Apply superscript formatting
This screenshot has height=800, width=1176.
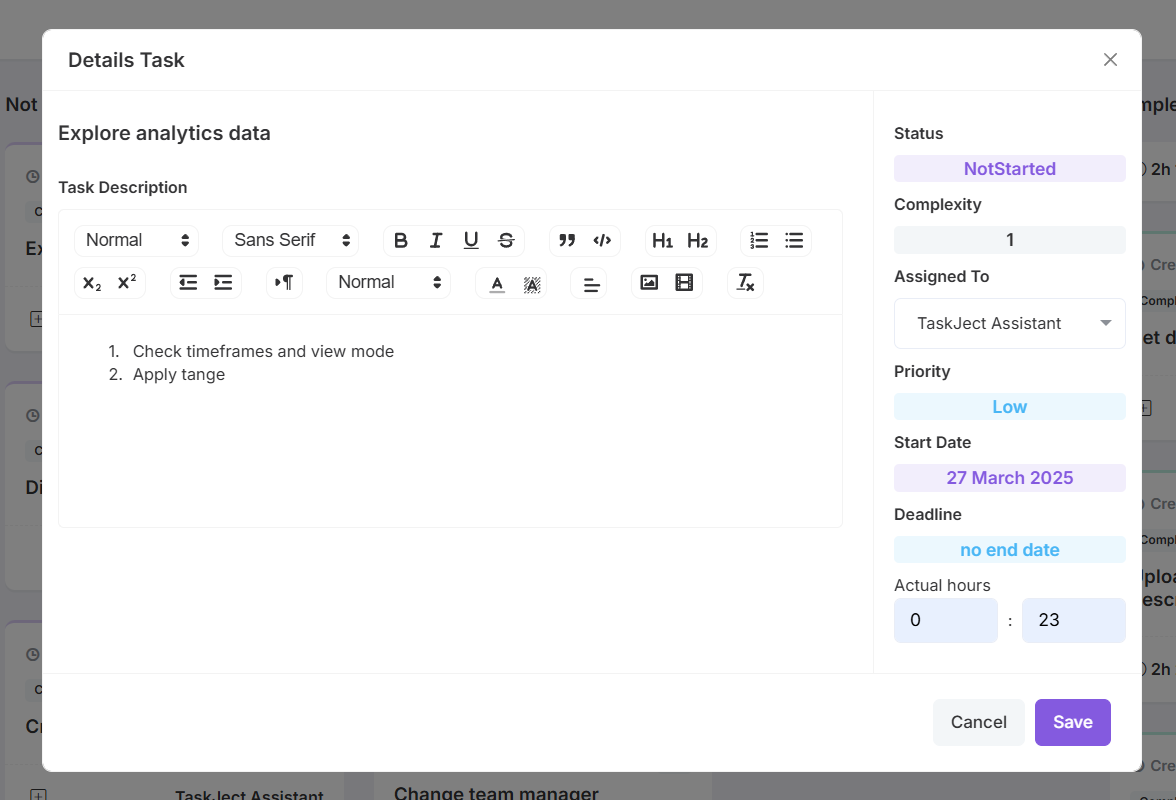coord(125,283)
